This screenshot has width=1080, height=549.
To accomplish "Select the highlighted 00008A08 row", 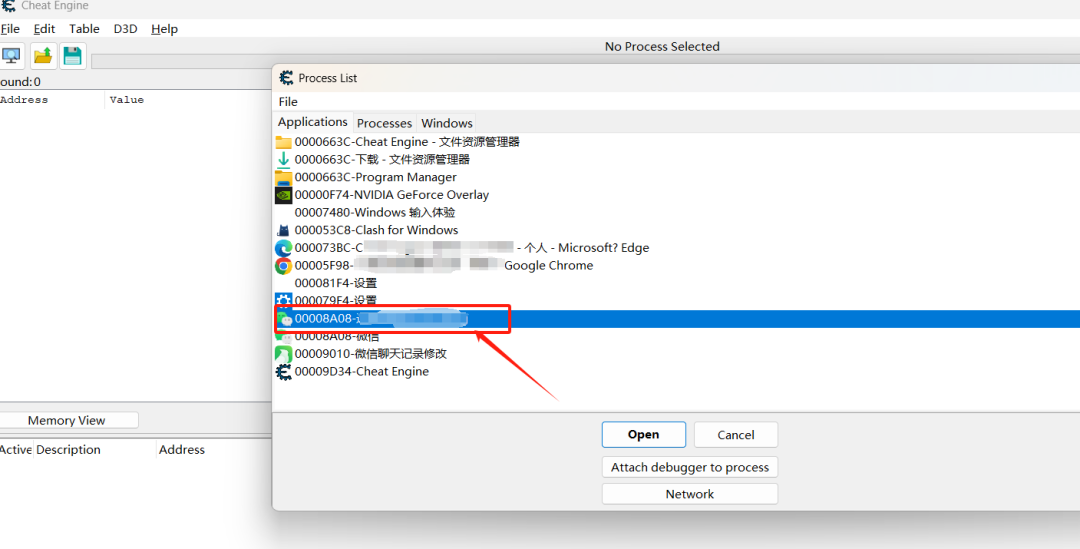I will tap(676, 319).
